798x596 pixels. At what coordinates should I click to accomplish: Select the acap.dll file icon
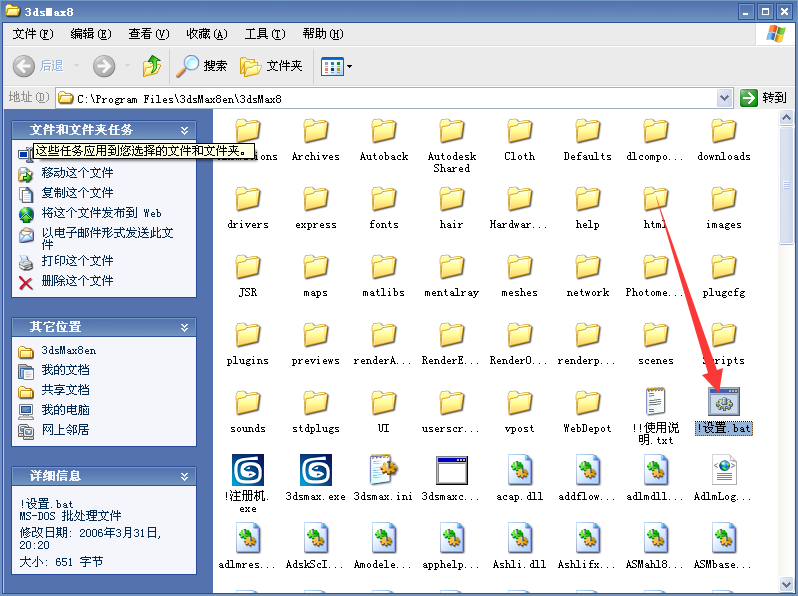520,478
